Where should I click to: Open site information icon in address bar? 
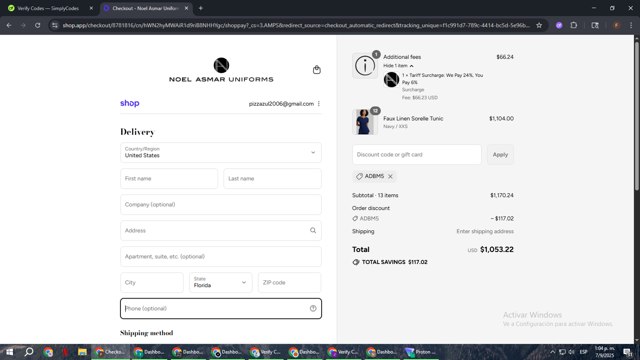[55, 25]
